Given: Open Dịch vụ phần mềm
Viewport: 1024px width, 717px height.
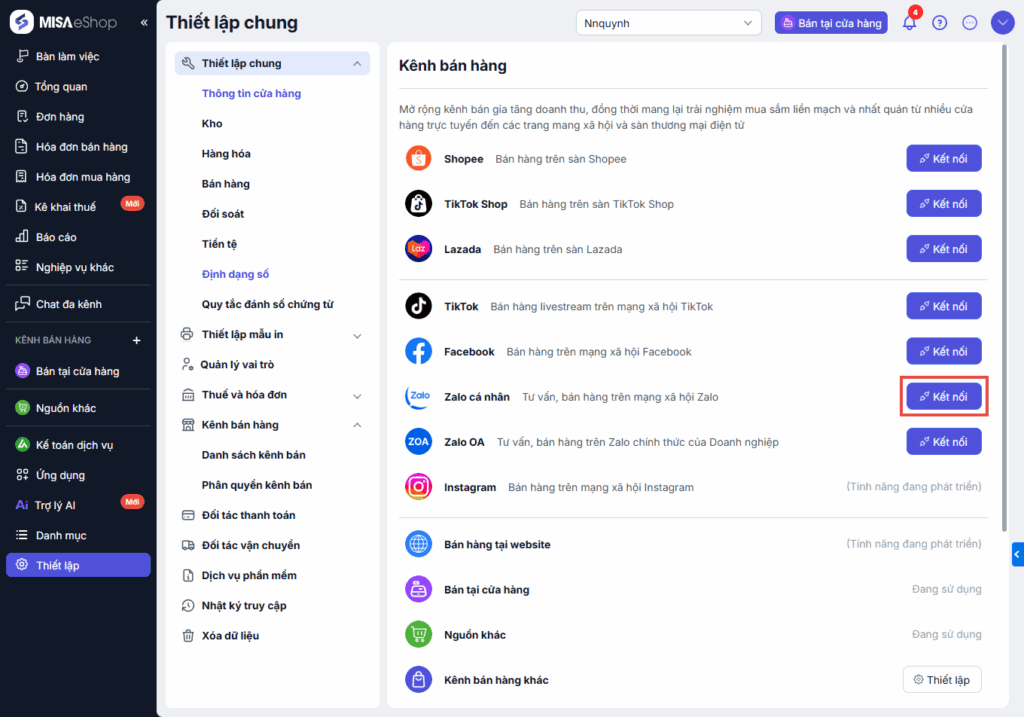Looking at the screenshot, I should [249, 575].
